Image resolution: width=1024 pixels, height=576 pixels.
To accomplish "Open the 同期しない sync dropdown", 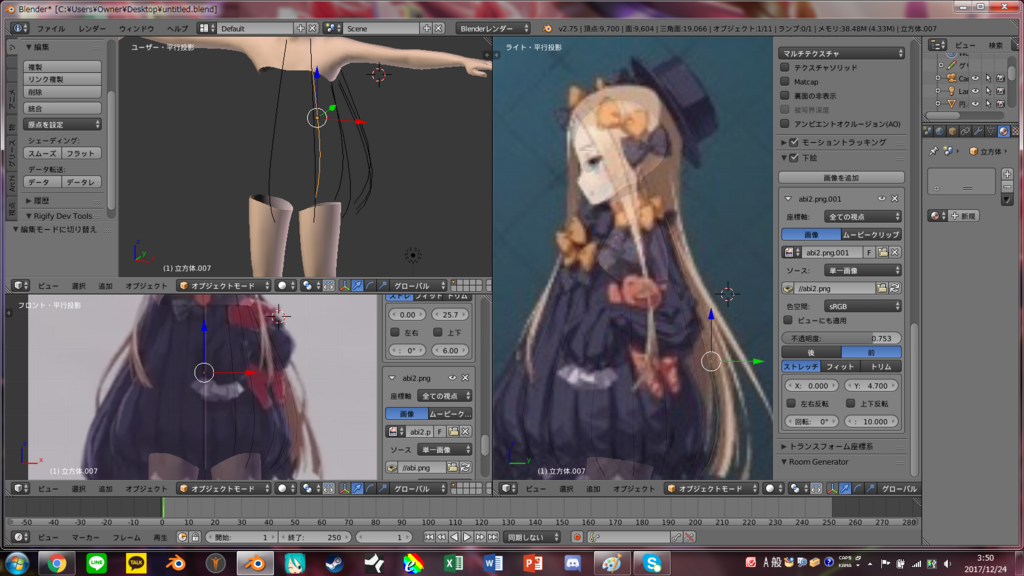I will [x=534, y=537].
